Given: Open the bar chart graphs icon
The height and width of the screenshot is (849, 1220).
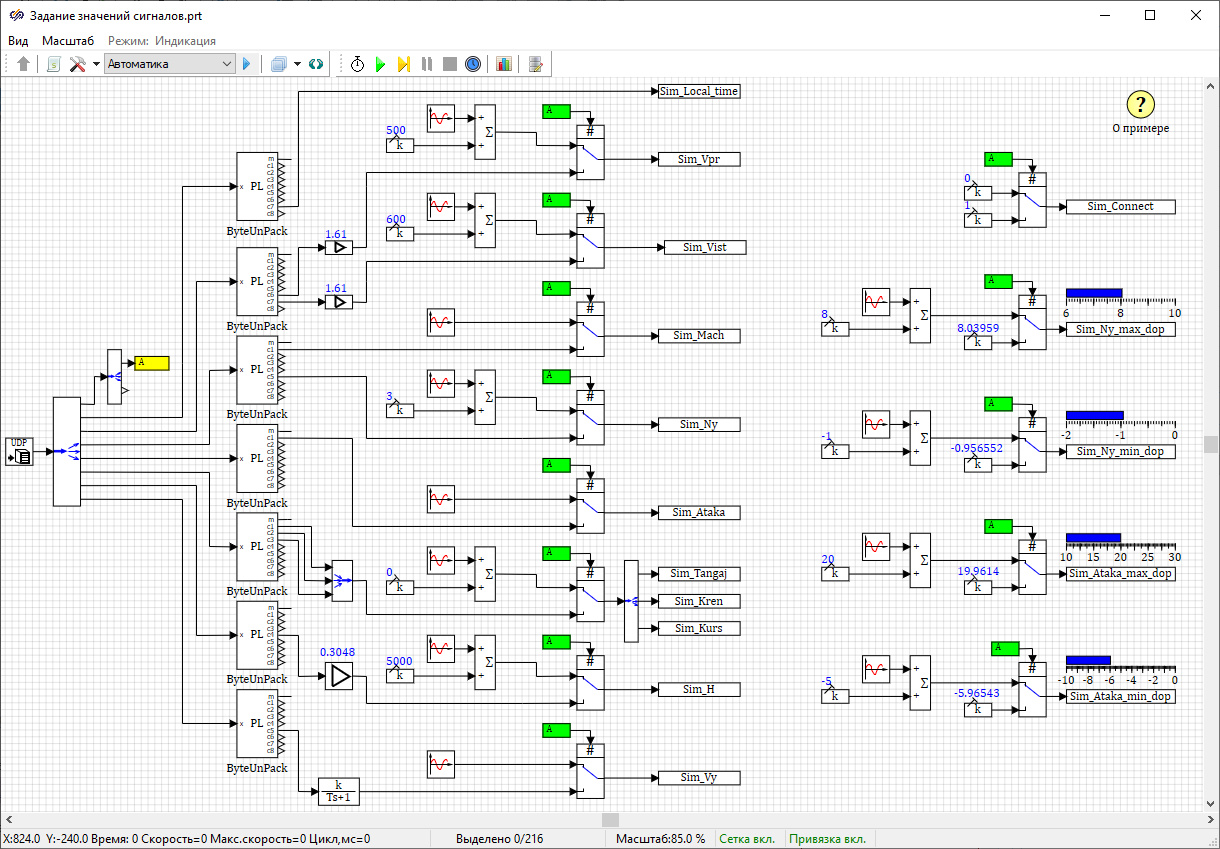Looking at the screenshot, I should (x=503, y=64).
